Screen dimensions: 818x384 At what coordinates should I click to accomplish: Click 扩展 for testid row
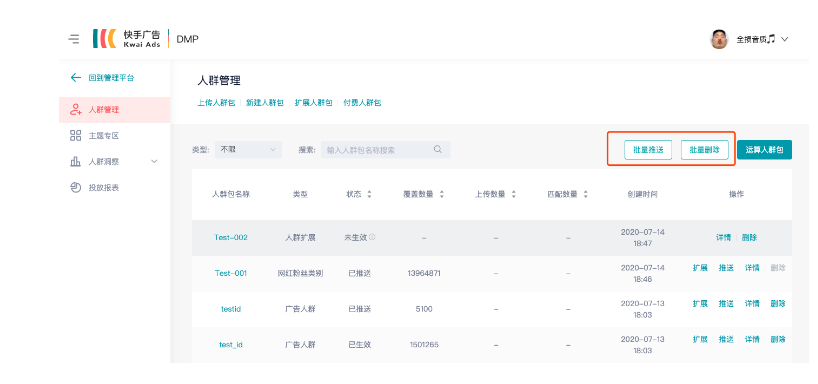coord(700,304)
